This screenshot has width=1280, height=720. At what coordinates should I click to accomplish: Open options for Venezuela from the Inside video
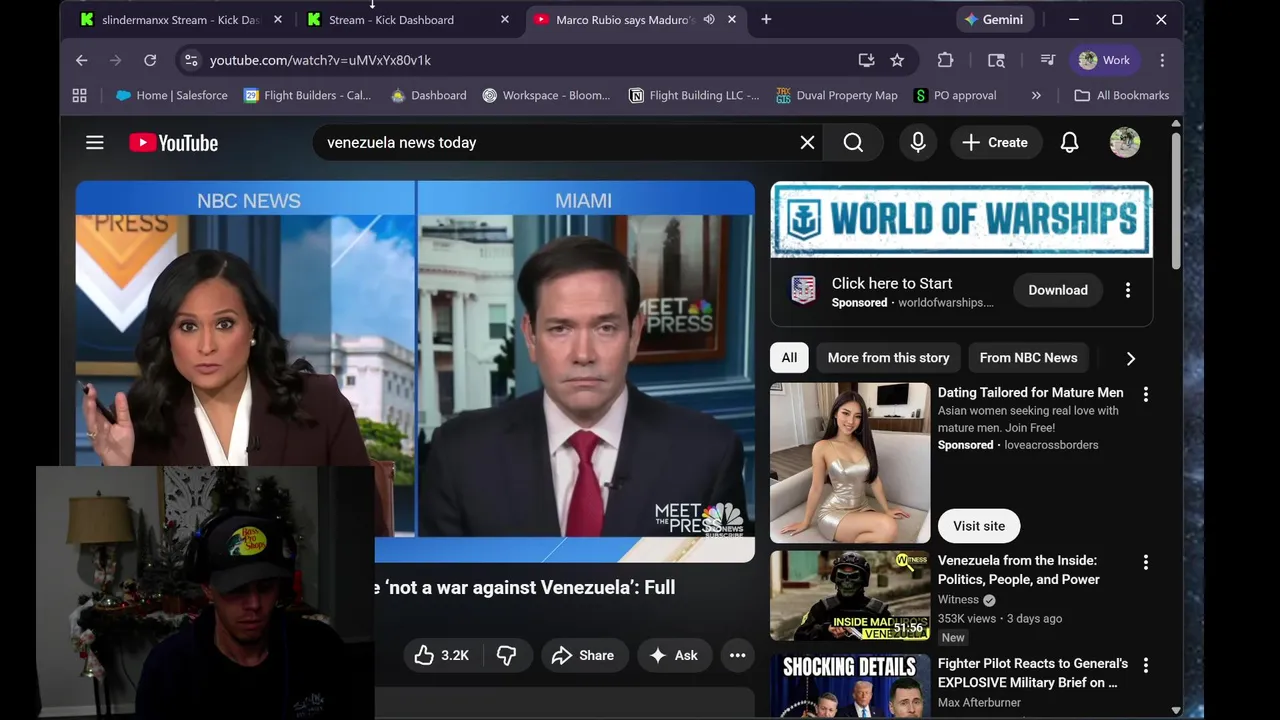pyautogui.click(x=1146, y=562)
